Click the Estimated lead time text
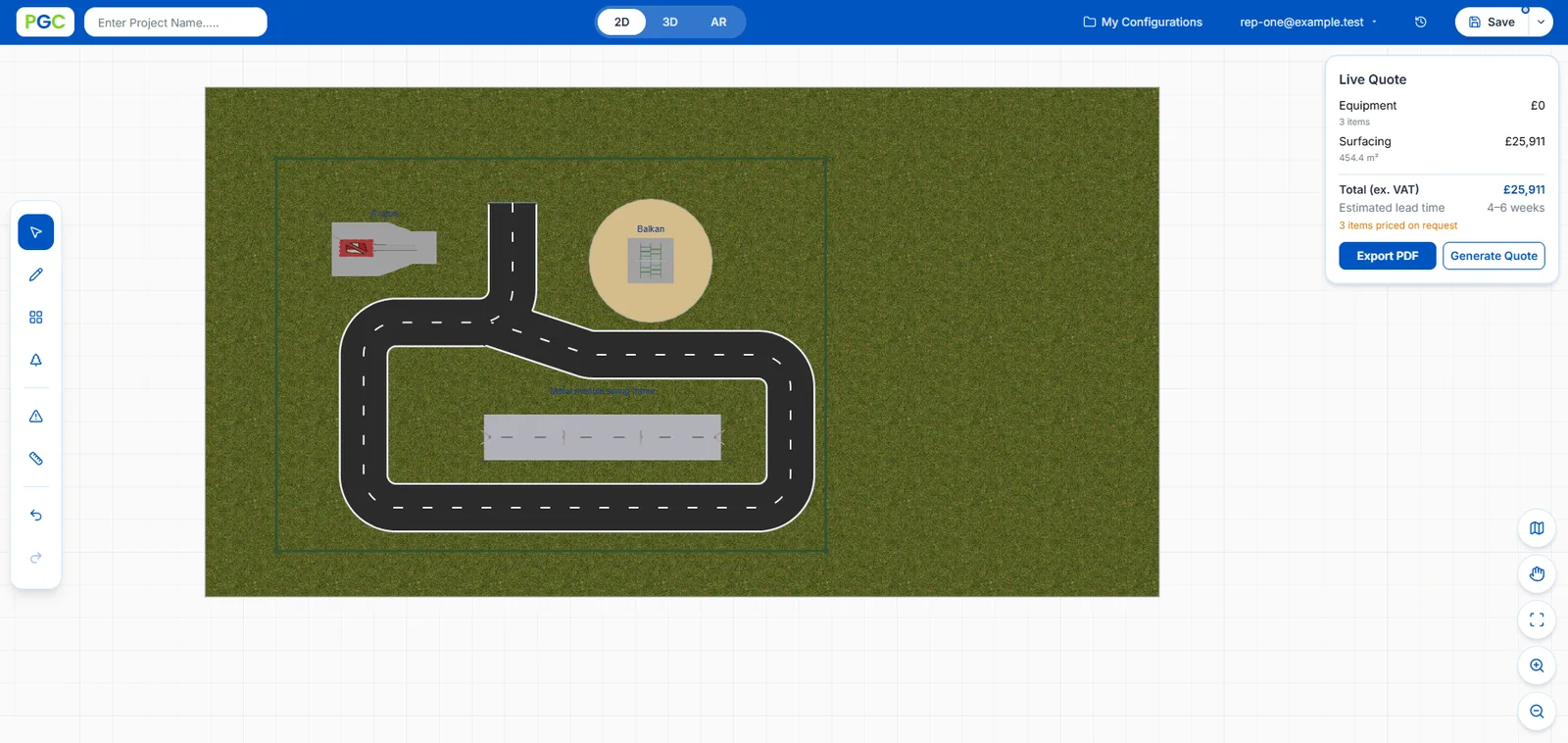This screenshot has width=1568, height=743. (1392, 208)
